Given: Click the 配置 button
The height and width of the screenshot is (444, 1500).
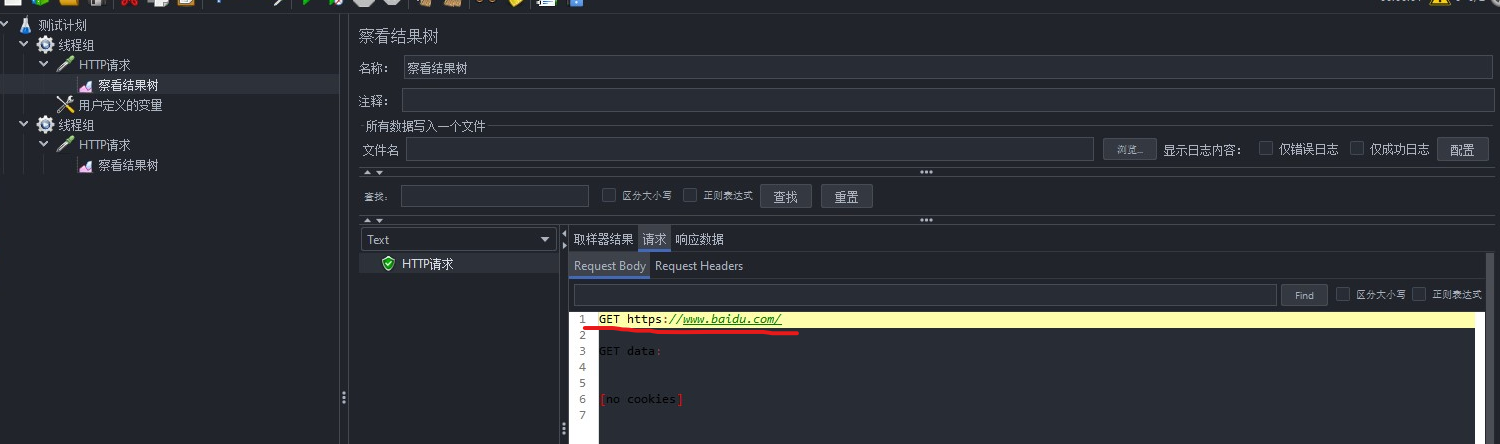Looking at the screenshot, I should click(x=1462, y=149).
